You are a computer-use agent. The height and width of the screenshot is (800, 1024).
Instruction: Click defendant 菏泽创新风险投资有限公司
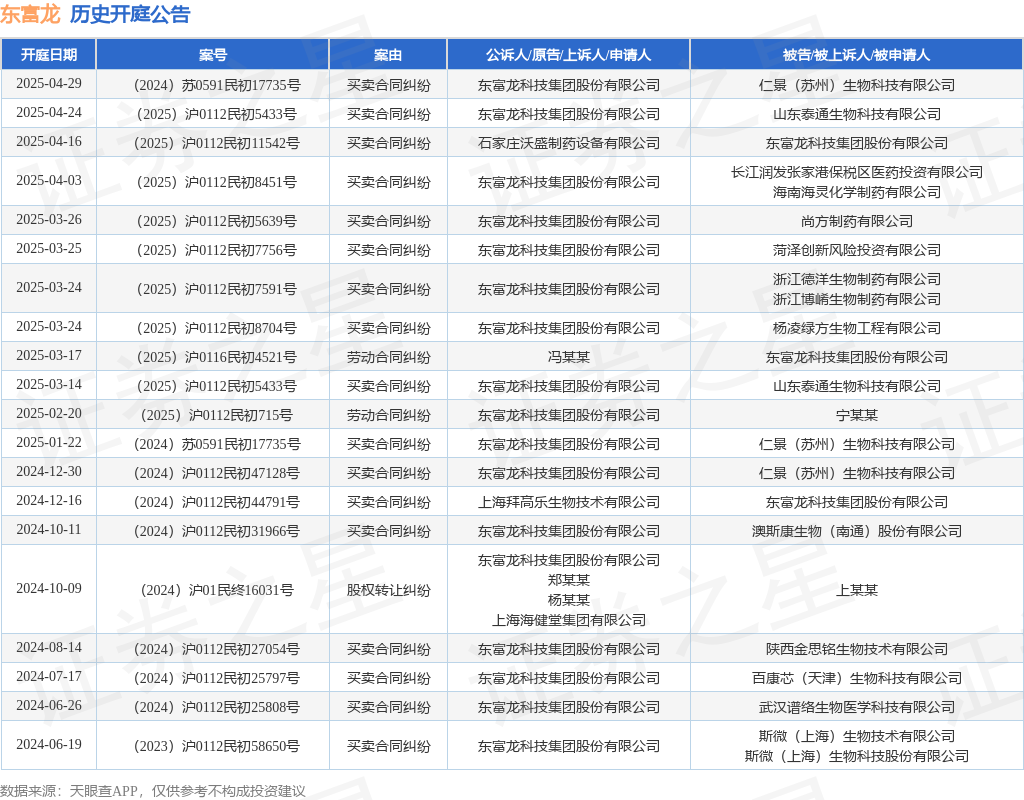[x=857, y=250]
